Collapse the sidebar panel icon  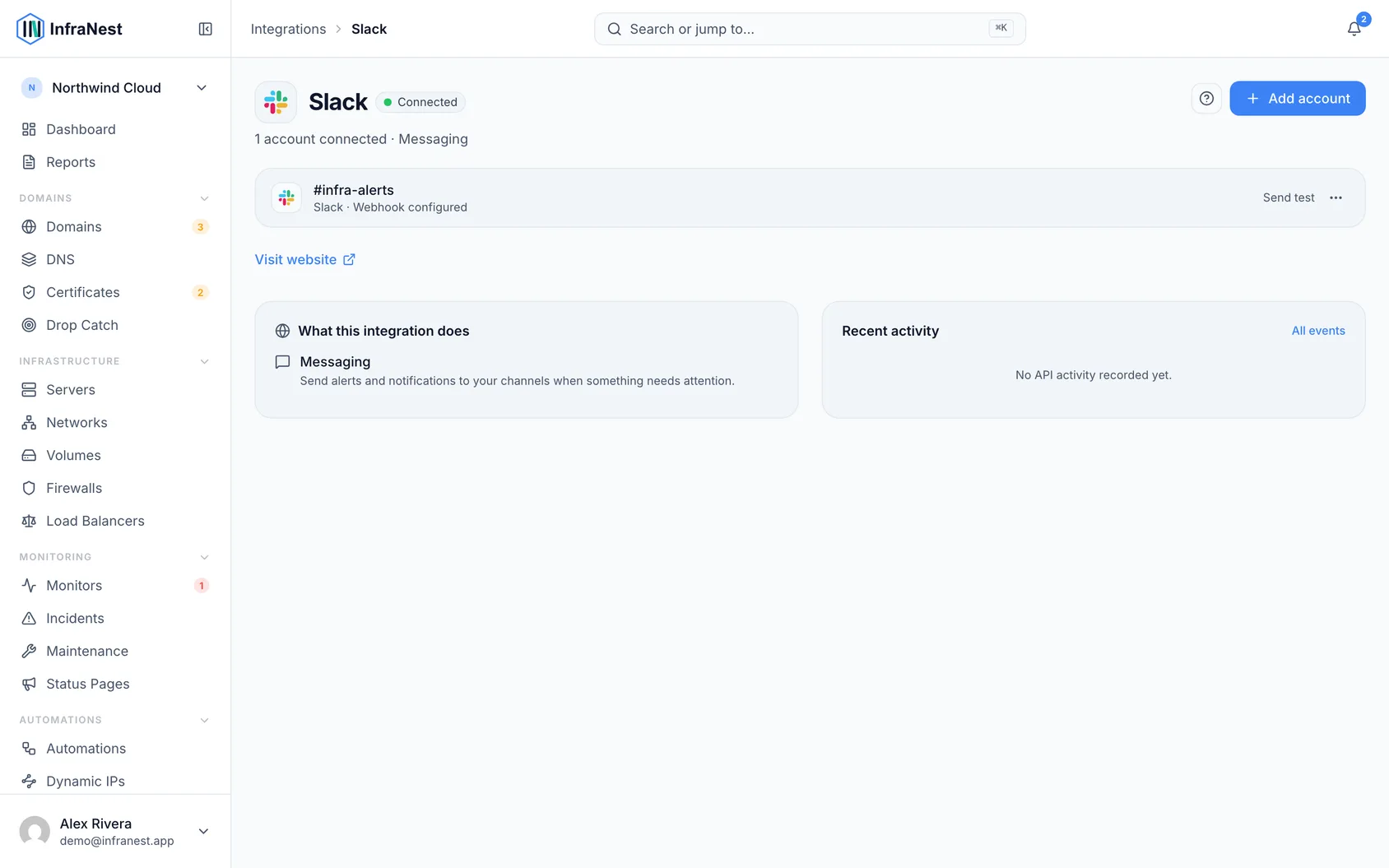click(206, 29)
